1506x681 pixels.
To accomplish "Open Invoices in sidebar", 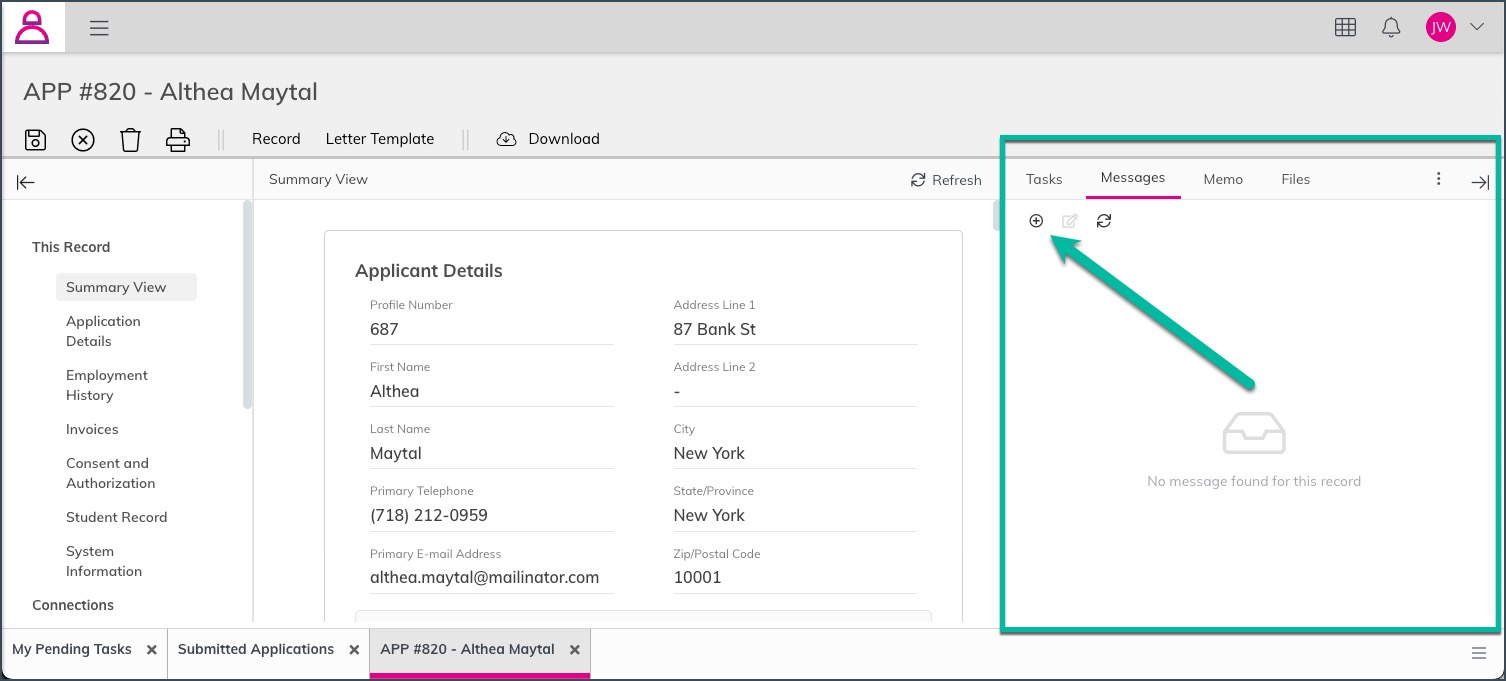I will (92, 429).
